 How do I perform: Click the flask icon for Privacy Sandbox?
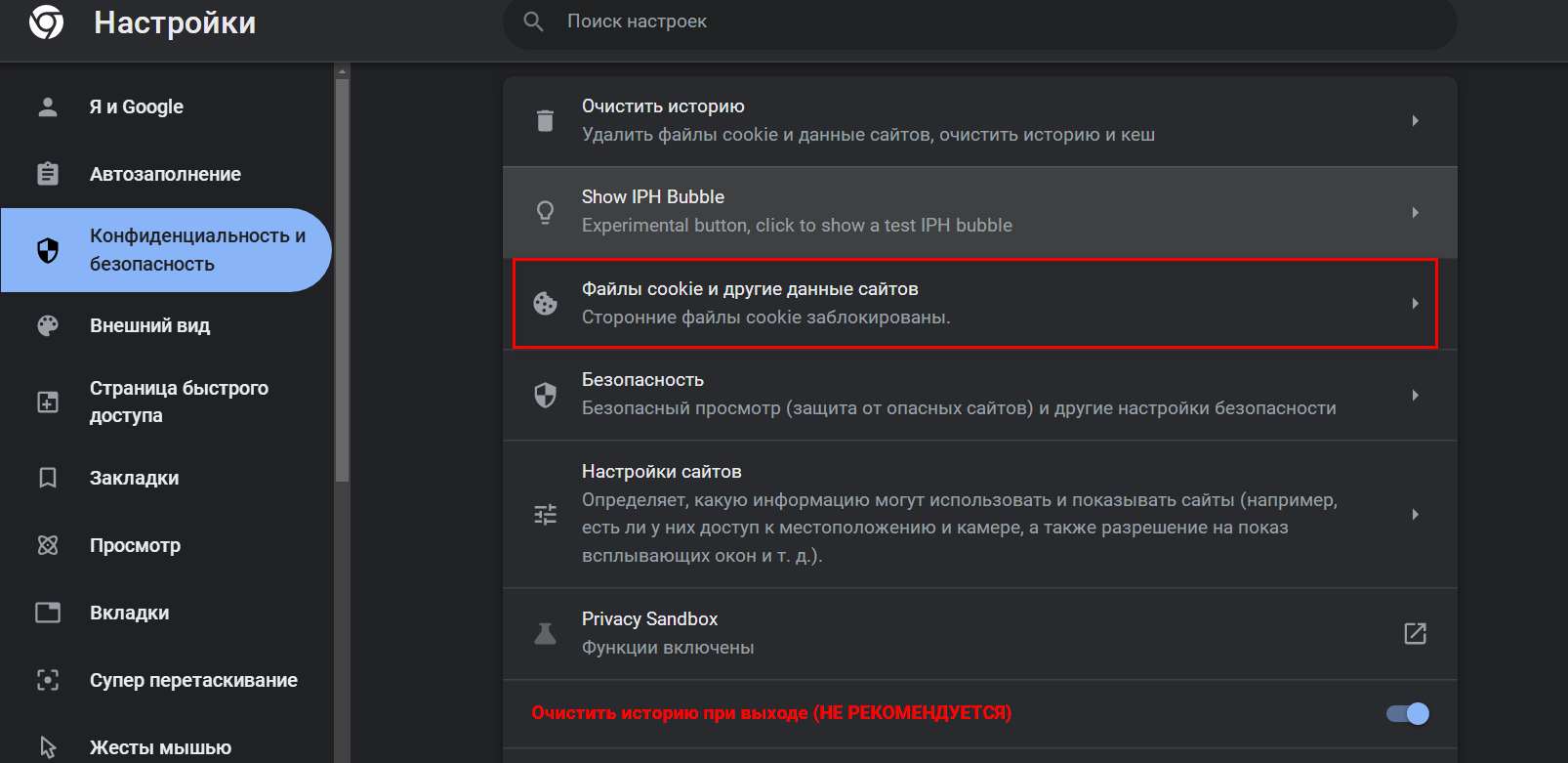tap(545, 633)
